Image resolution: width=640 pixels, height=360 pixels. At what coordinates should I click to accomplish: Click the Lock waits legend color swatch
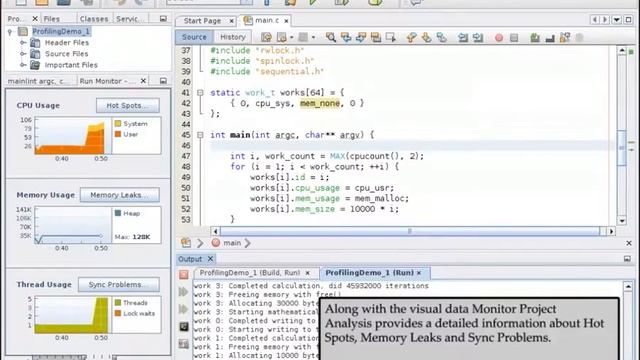click(x=118, y=313)
